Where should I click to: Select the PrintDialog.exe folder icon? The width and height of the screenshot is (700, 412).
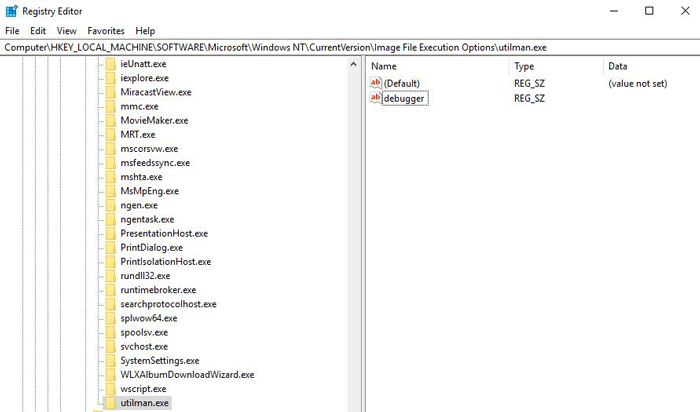[111, 248]
